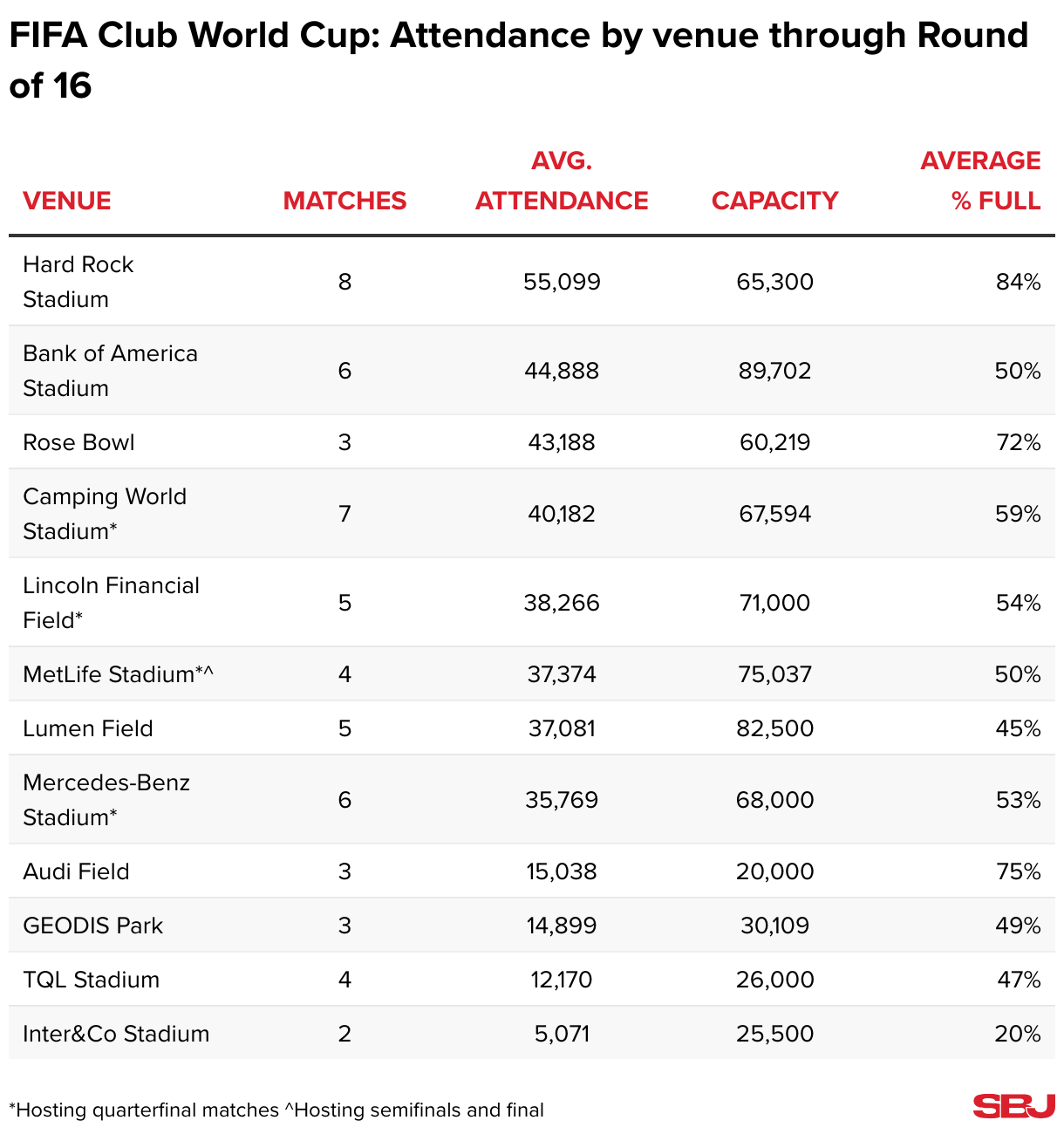Viewport: 1064px width, 1134px height.
Task: Select the Rose Bowl venue cell
Action: (x=78, y=442)
